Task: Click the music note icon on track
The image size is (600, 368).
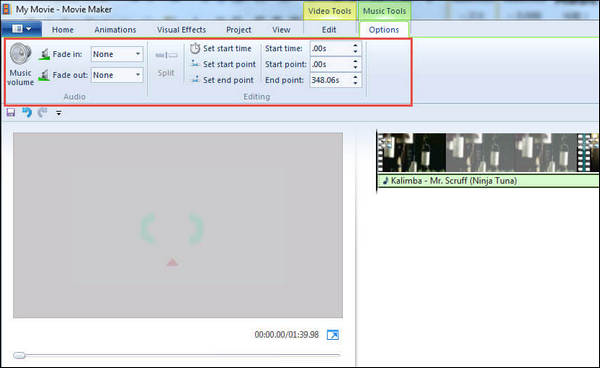Action: tap(385, 181)
